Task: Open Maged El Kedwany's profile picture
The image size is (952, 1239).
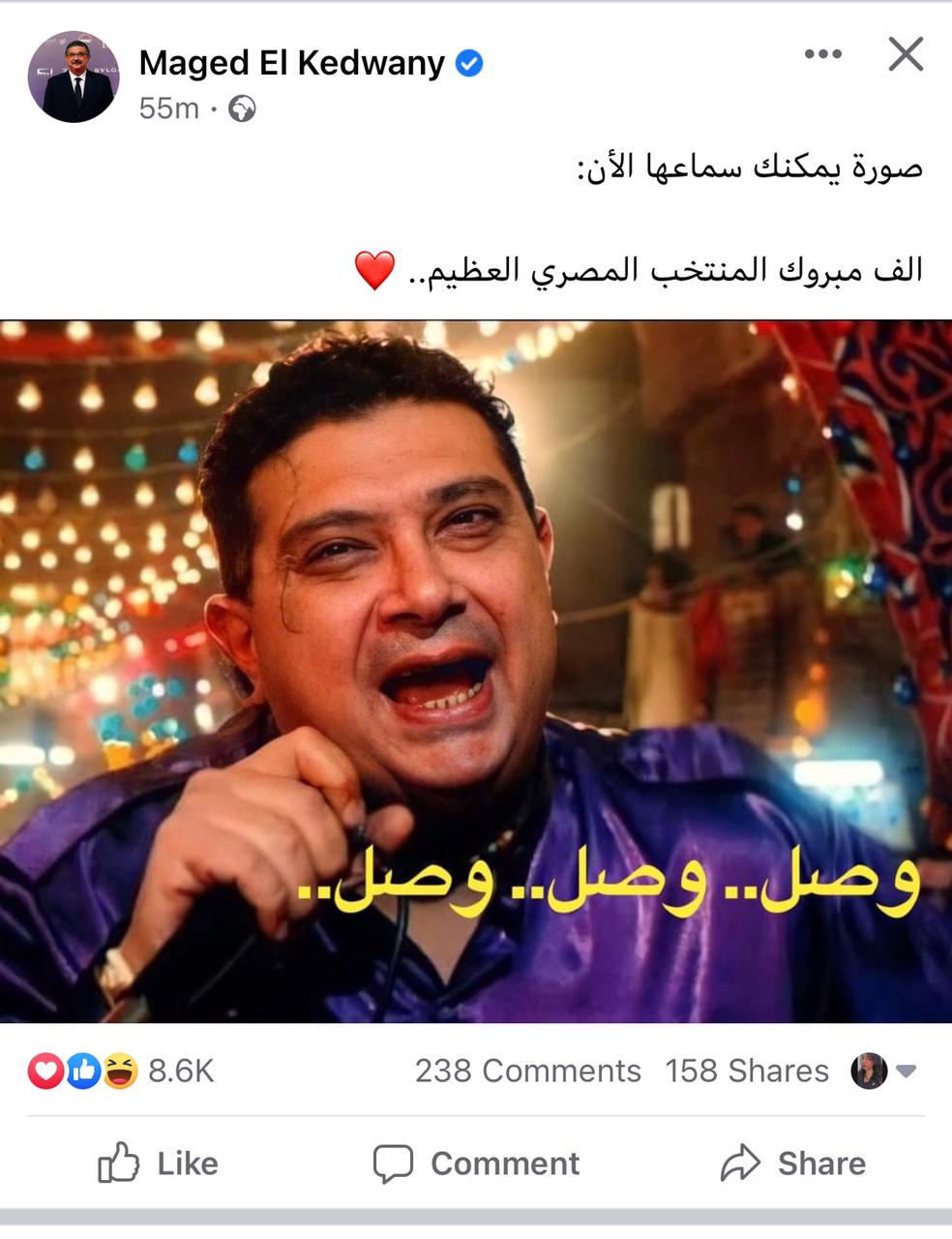Action: (74, 76)
